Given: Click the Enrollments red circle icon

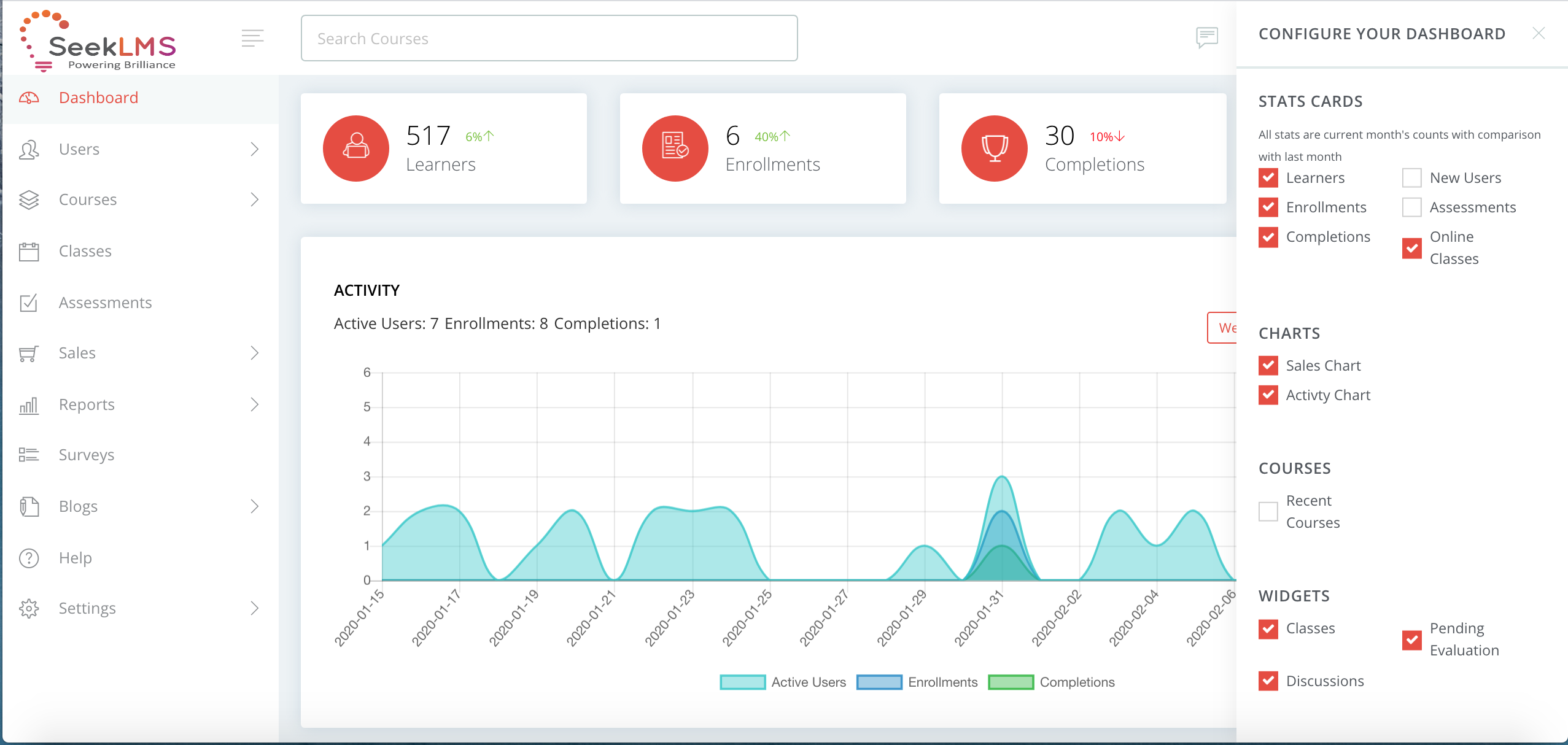Looking at the screenshot, I should [675, 149].
